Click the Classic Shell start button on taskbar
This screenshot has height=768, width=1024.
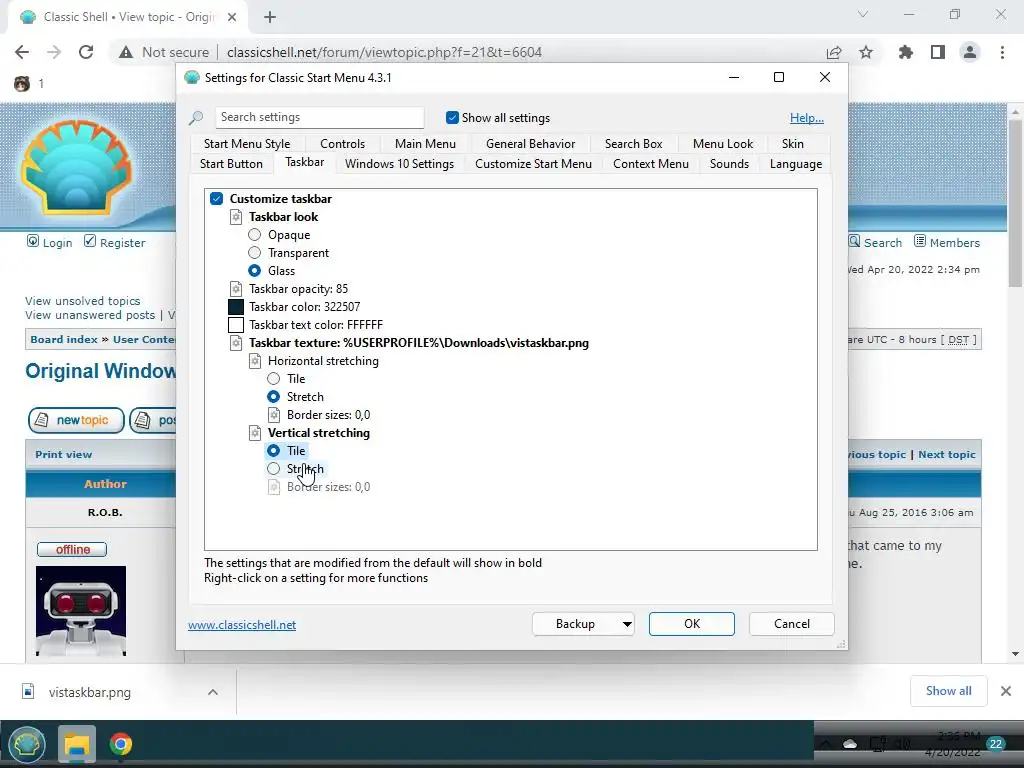coord(26,744)
